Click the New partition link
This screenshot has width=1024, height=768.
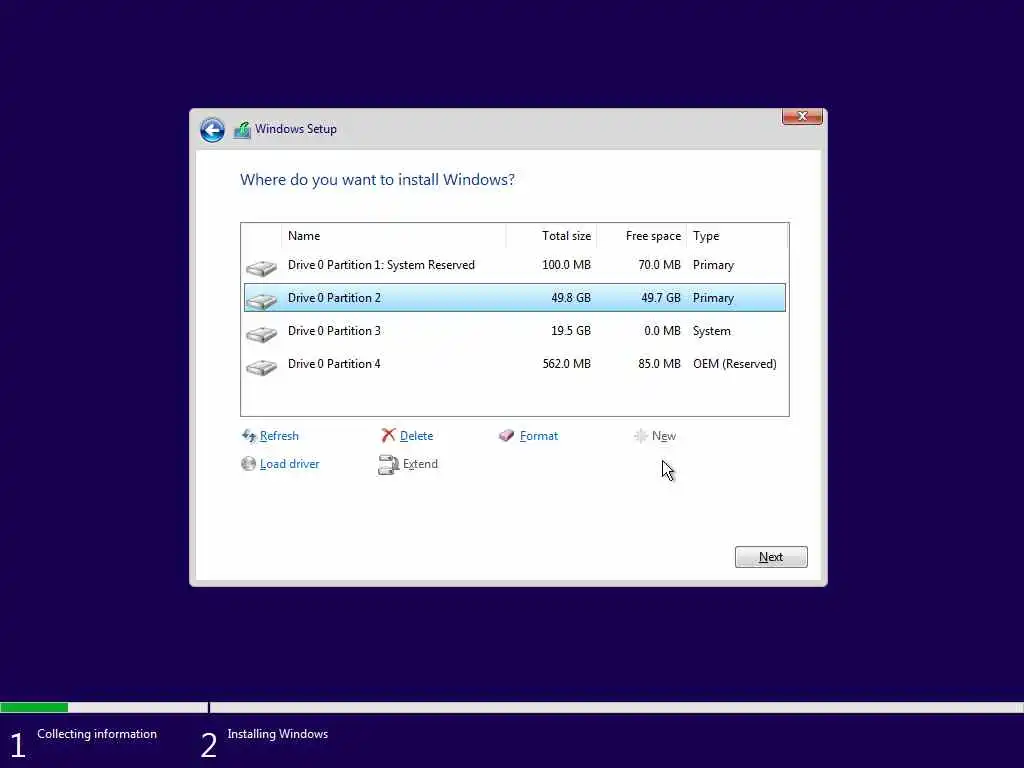[x=664, y=436]
